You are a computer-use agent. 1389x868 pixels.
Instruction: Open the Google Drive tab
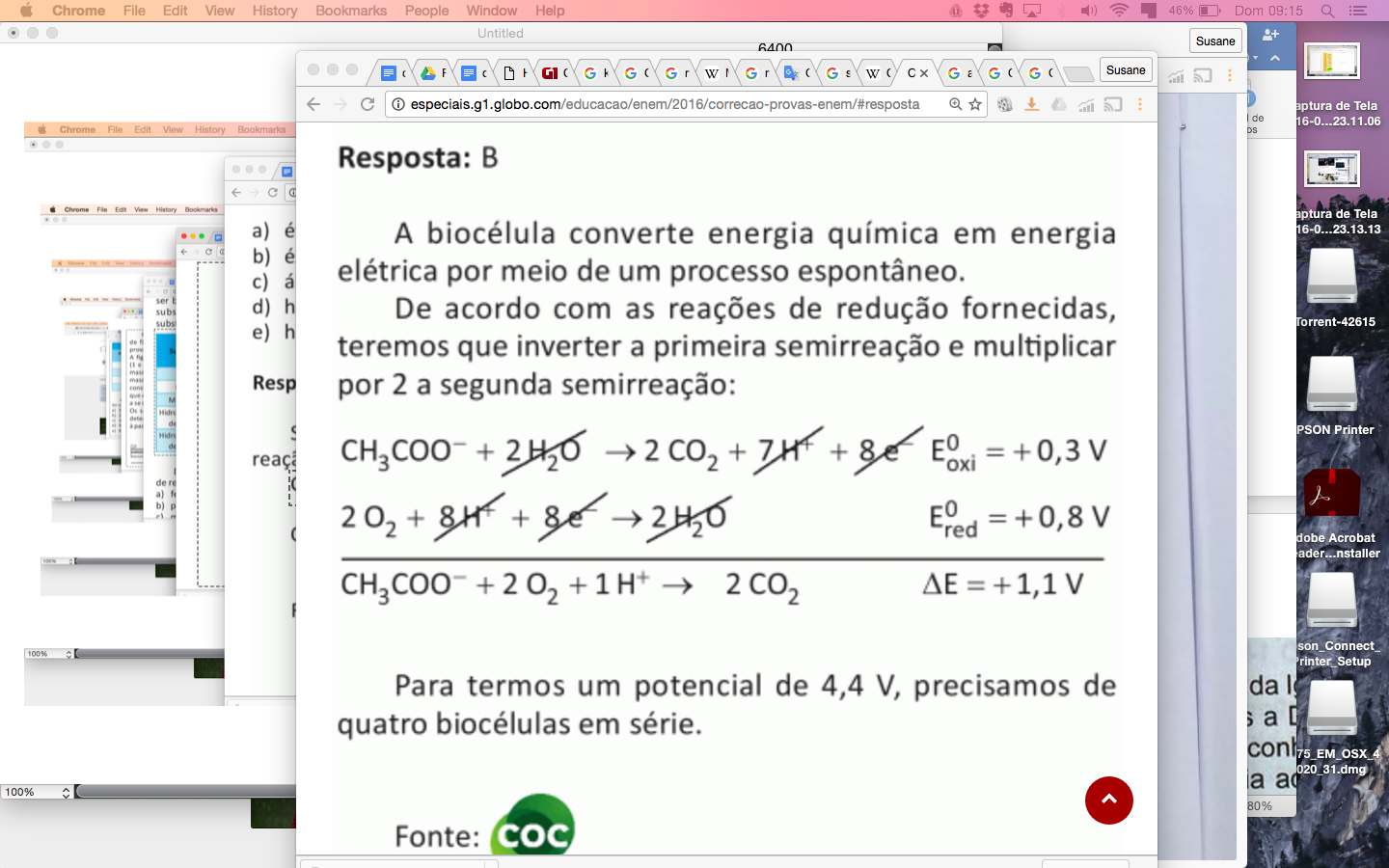[429, 72]
